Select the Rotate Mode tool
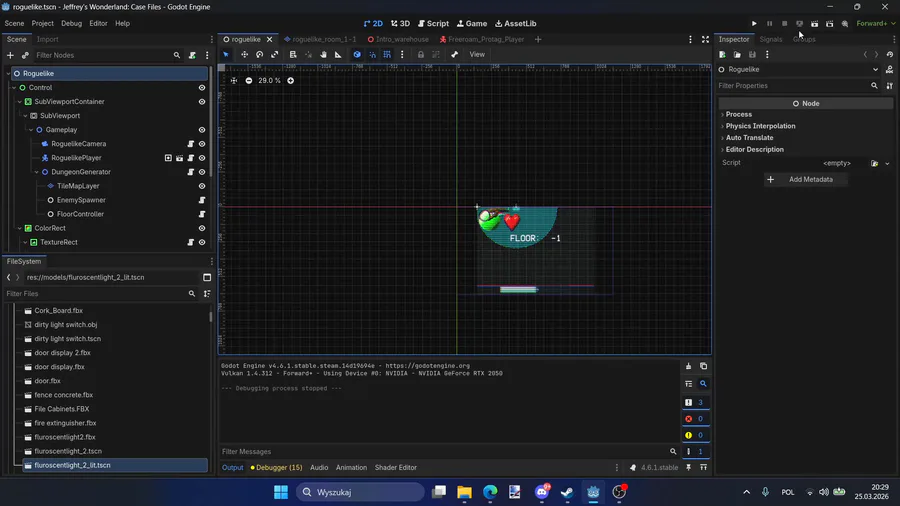 (x=259, y=55)
